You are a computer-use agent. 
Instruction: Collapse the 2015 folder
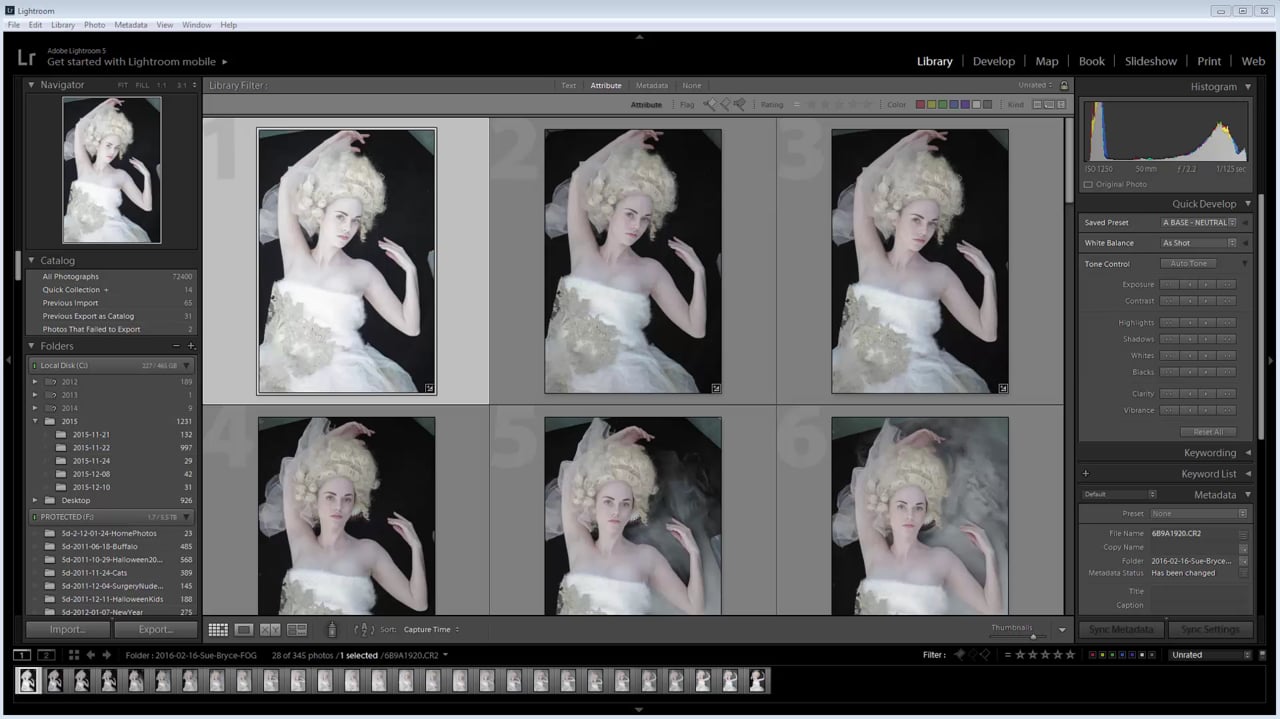[x=36, y=422]
